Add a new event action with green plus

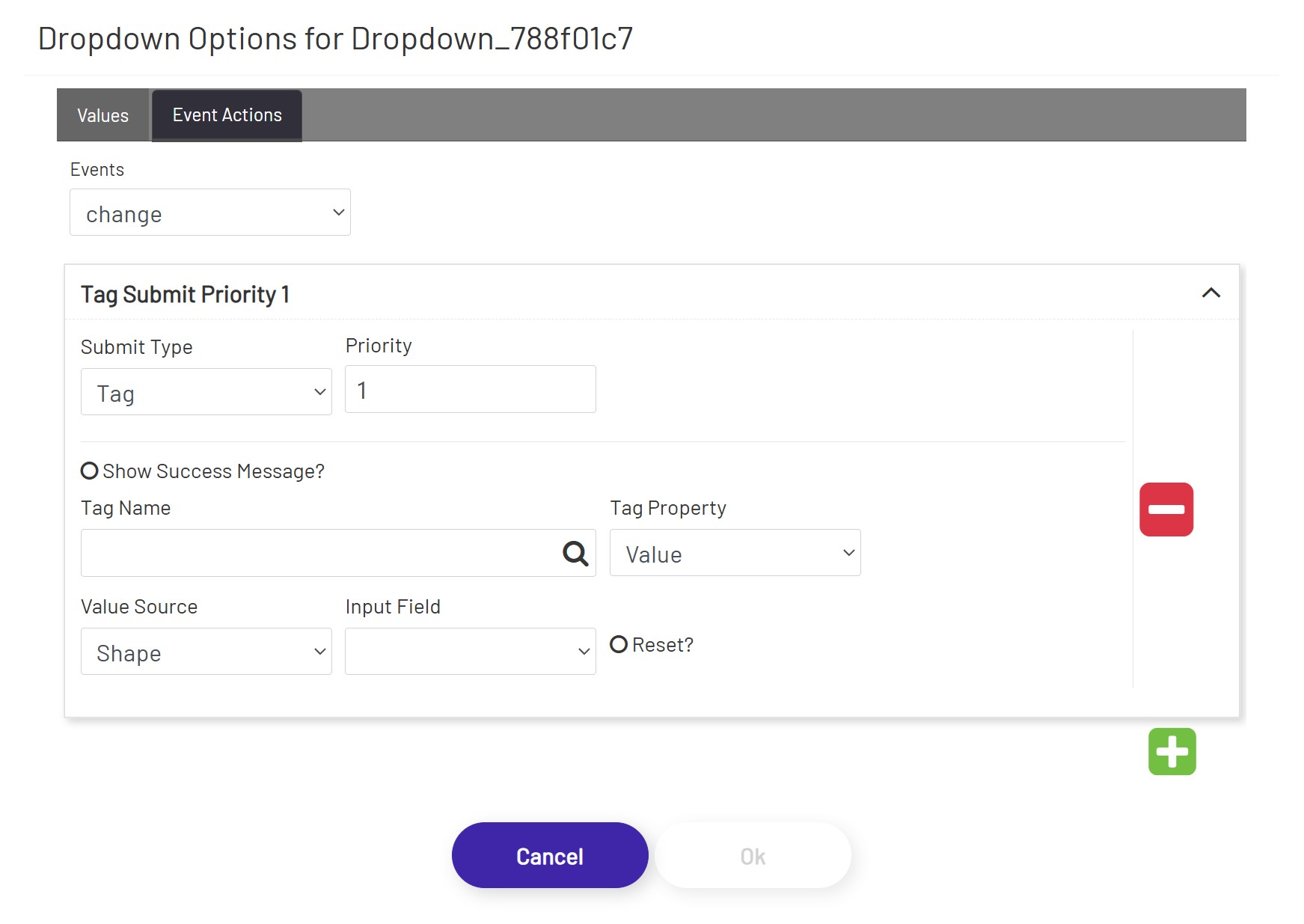[1172, 752]
